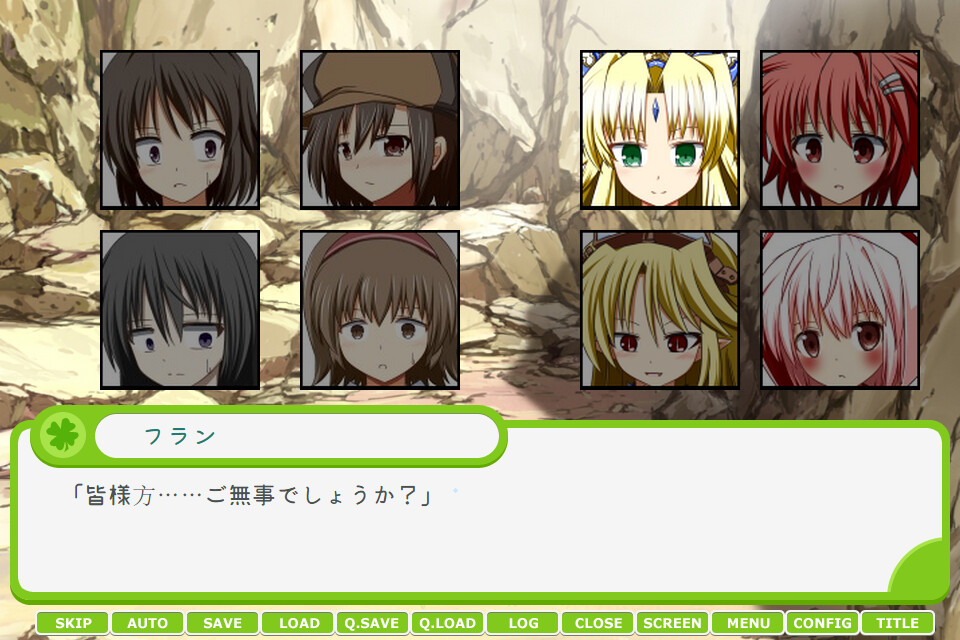Viewport: 960px width, 640px height.
Task: Open the CONFIG settings
Action: click(x=823, y=623)
